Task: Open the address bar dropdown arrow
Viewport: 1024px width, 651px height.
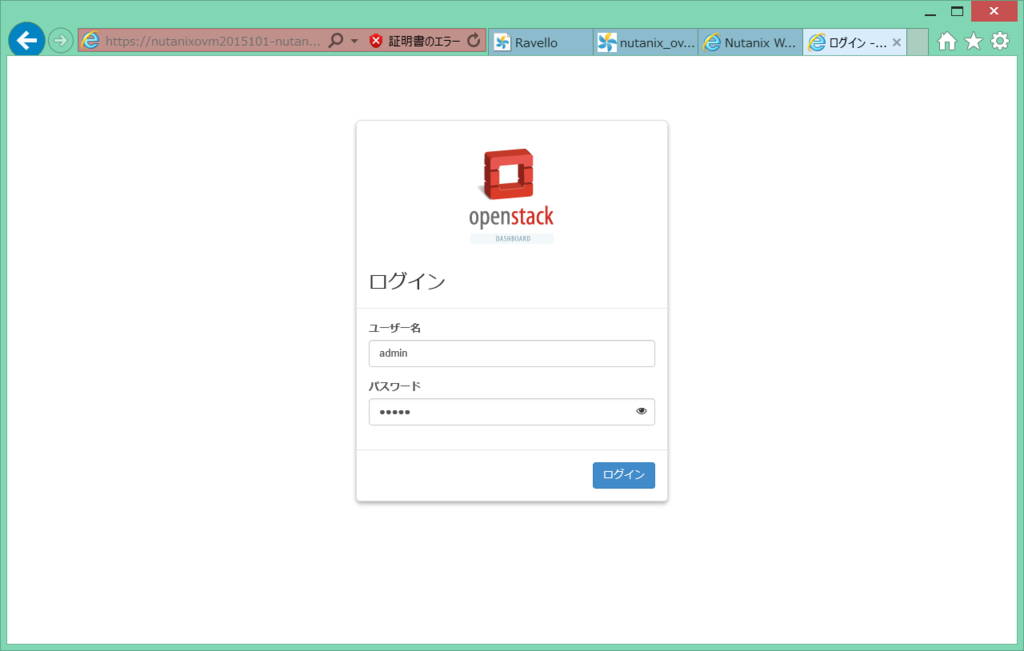Action: tap(355, 41)
